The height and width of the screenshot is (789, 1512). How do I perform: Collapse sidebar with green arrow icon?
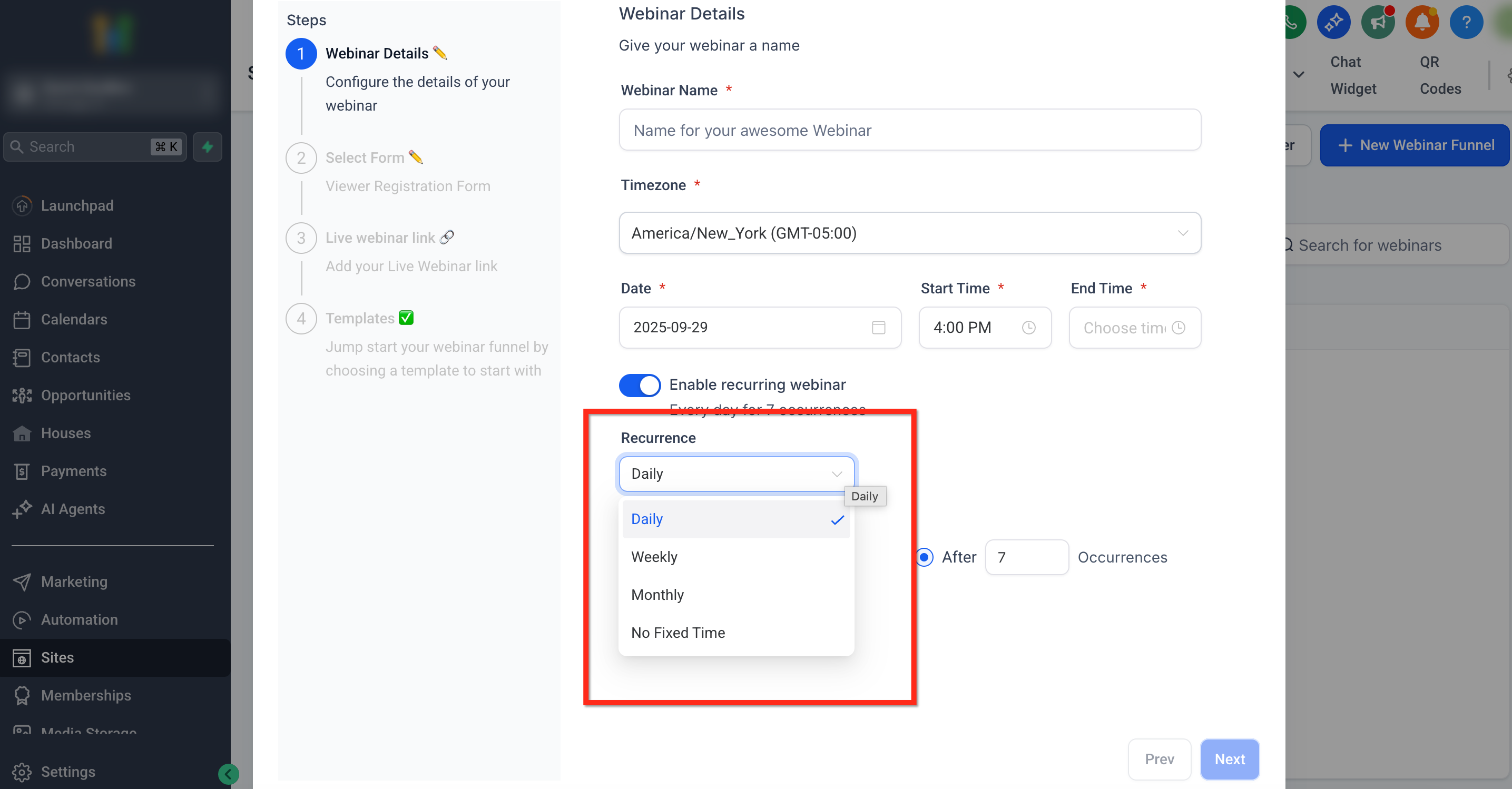tap(228, 774)
